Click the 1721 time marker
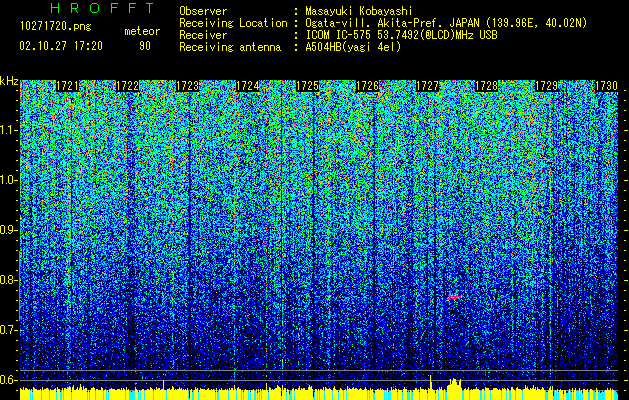 pyautogui.click(x=67, y=86)
